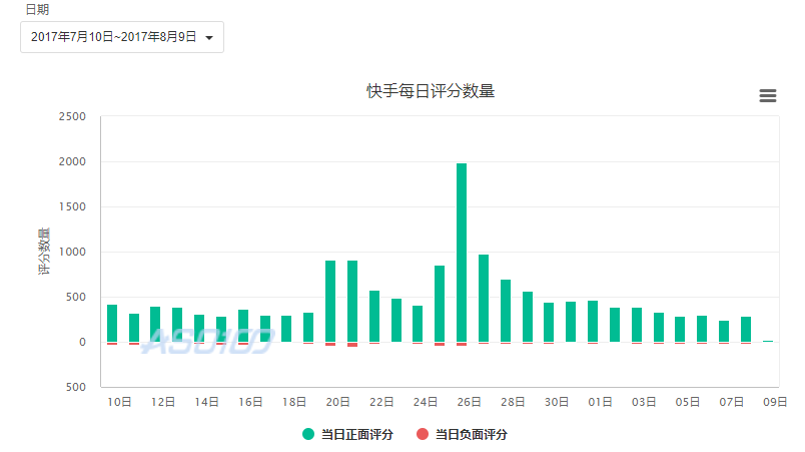Click the x-axis label 20日

pos(338,402)
